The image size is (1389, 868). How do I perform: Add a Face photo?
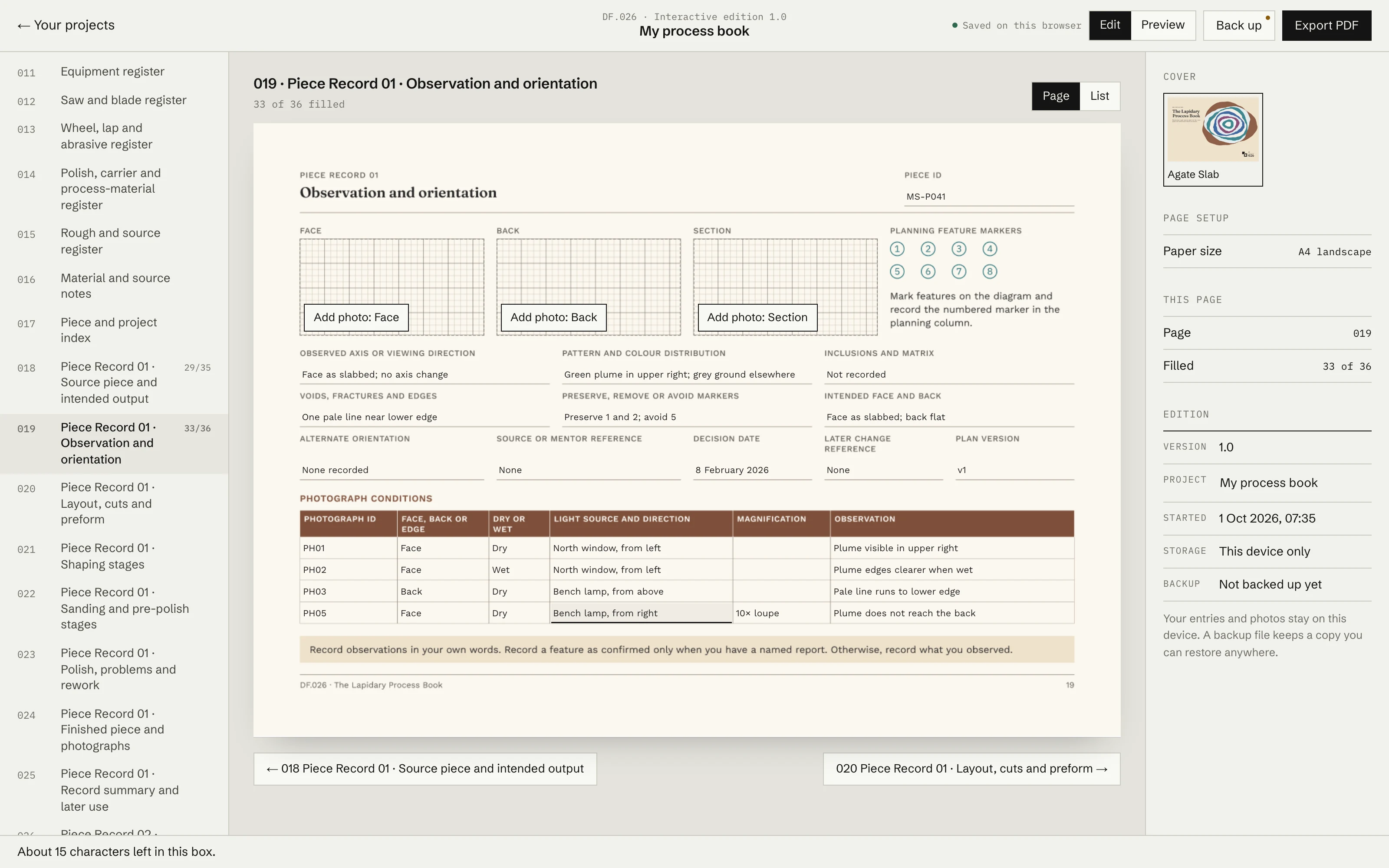click(356, 317)
